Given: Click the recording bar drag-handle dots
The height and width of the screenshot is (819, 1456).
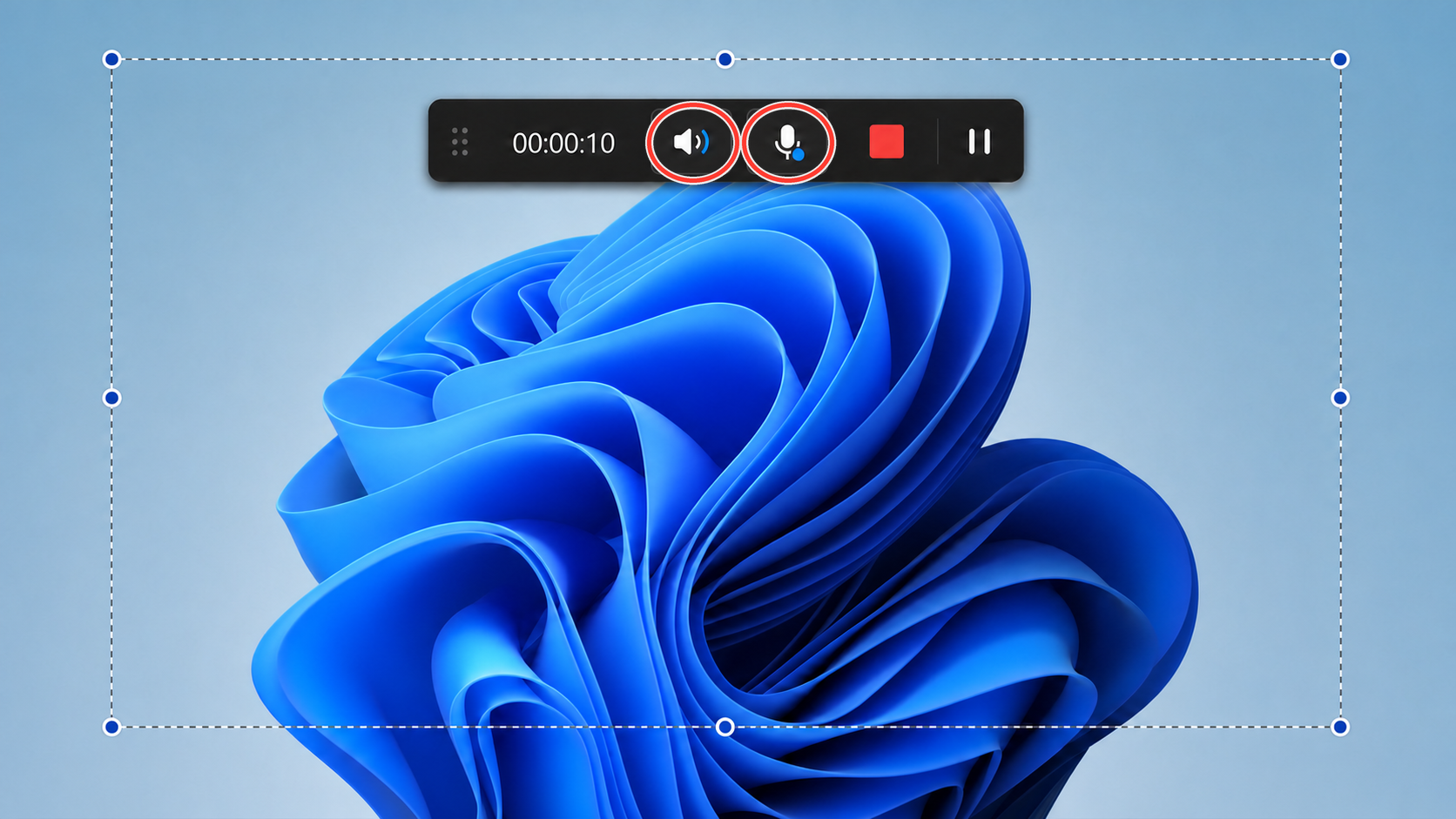Looking at the screenshot, I should (x=460, y=142).
